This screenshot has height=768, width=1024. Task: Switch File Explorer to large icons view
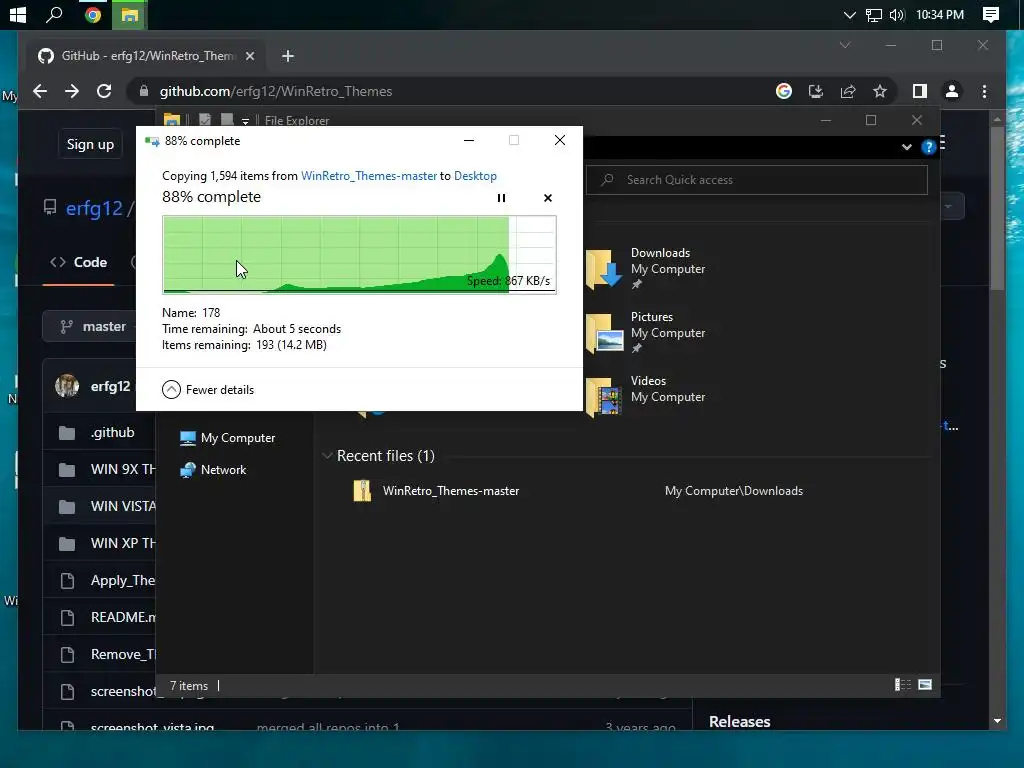click(925, 684)
